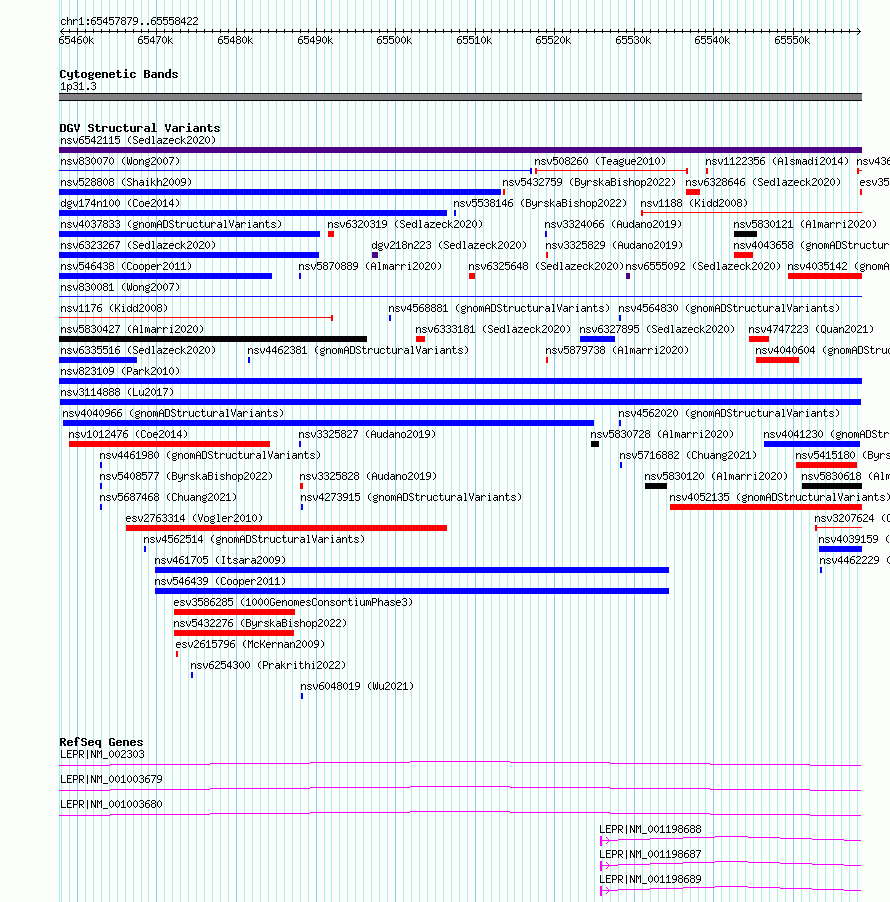
Task: Open nsv5687468 (Chuang2021) label
Action: click(x=168, y=498)
